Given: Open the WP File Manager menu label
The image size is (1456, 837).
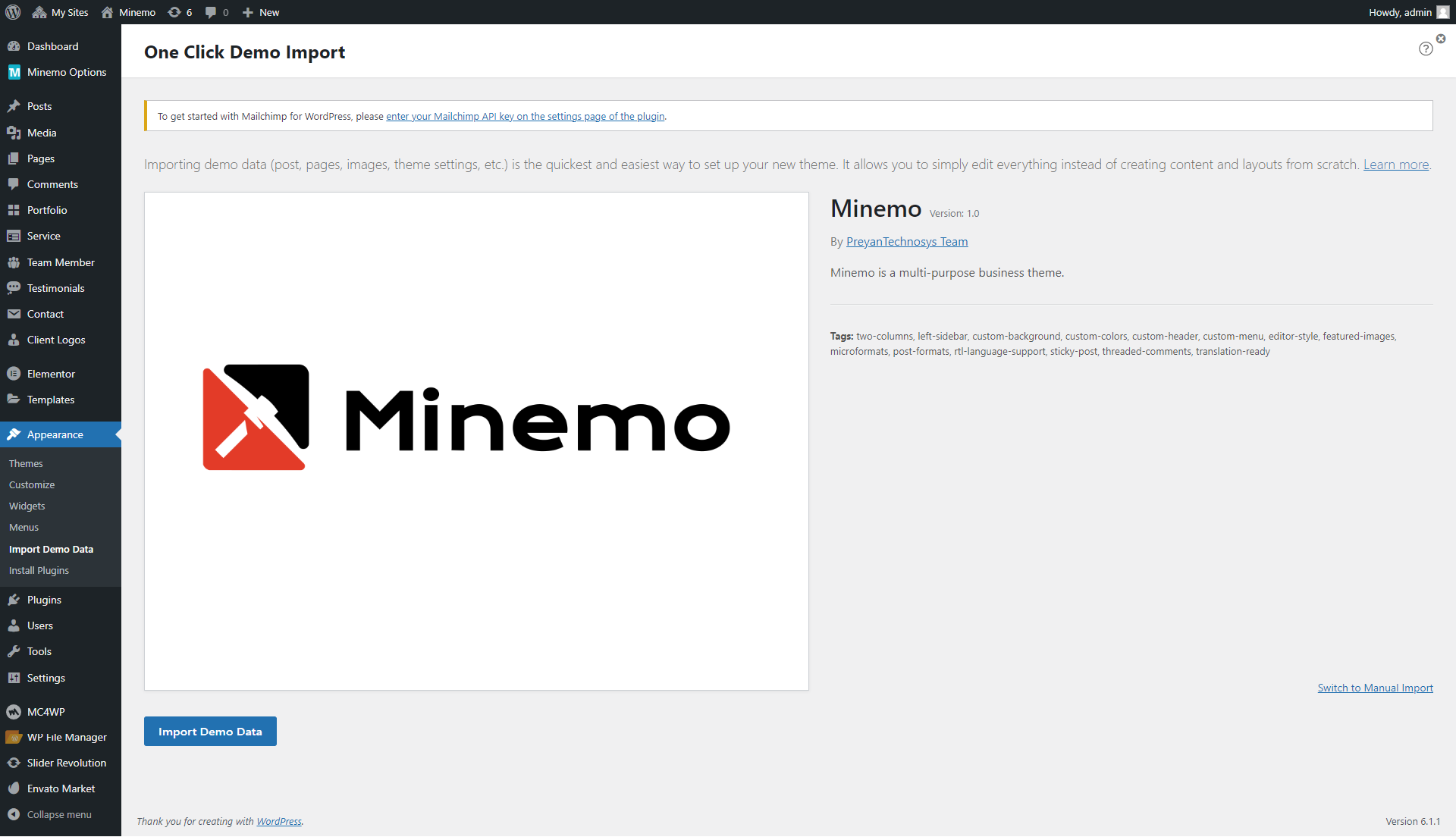Looking at the screenshot, I should 67,737.
